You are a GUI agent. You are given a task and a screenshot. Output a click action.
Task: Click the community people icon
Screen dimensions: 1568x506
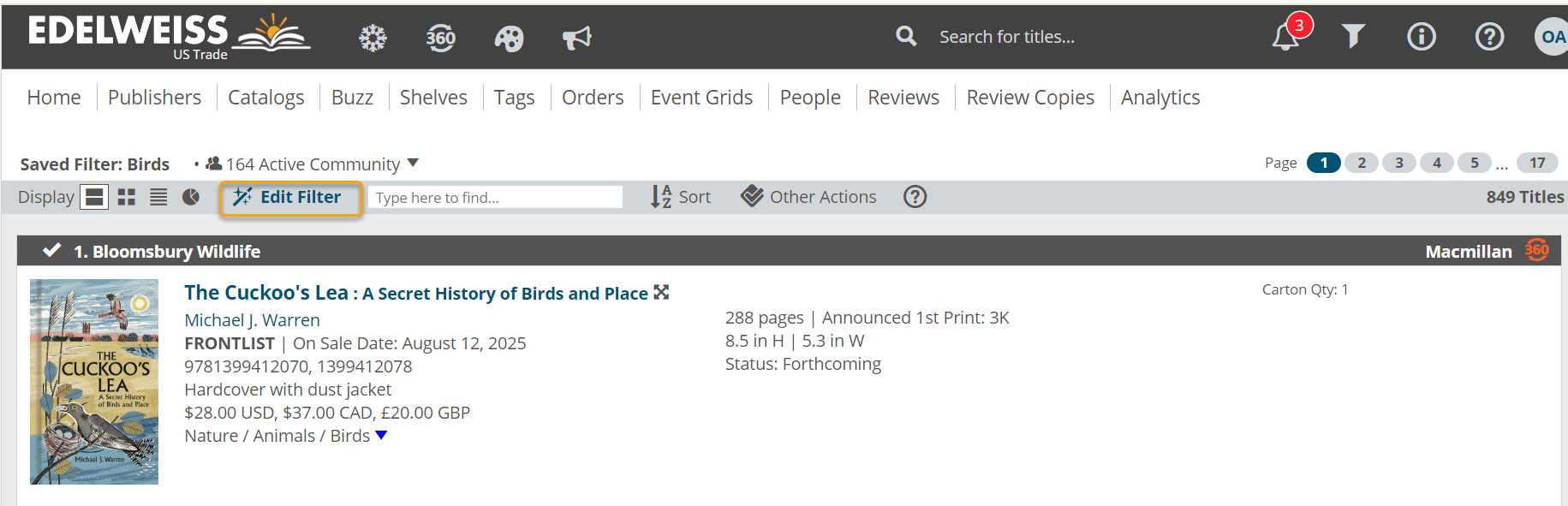(214, 163)
